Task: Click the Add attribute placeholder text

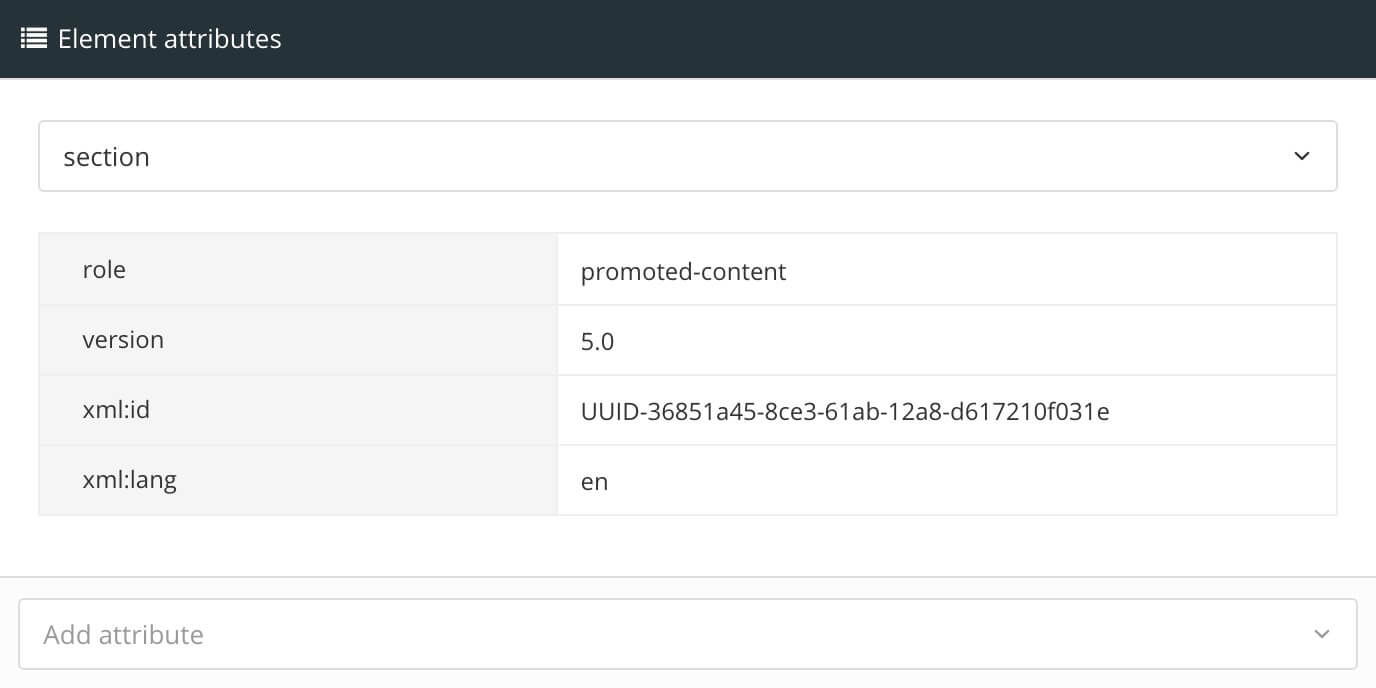Action: 123,633
